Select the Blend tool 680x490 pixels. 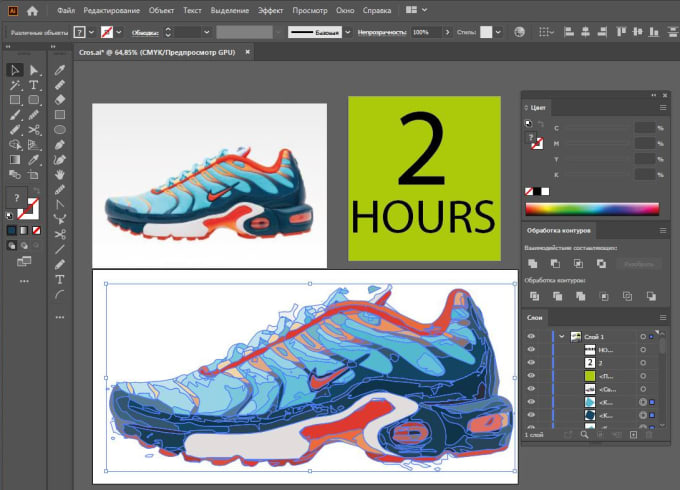[x=15, y=175]
